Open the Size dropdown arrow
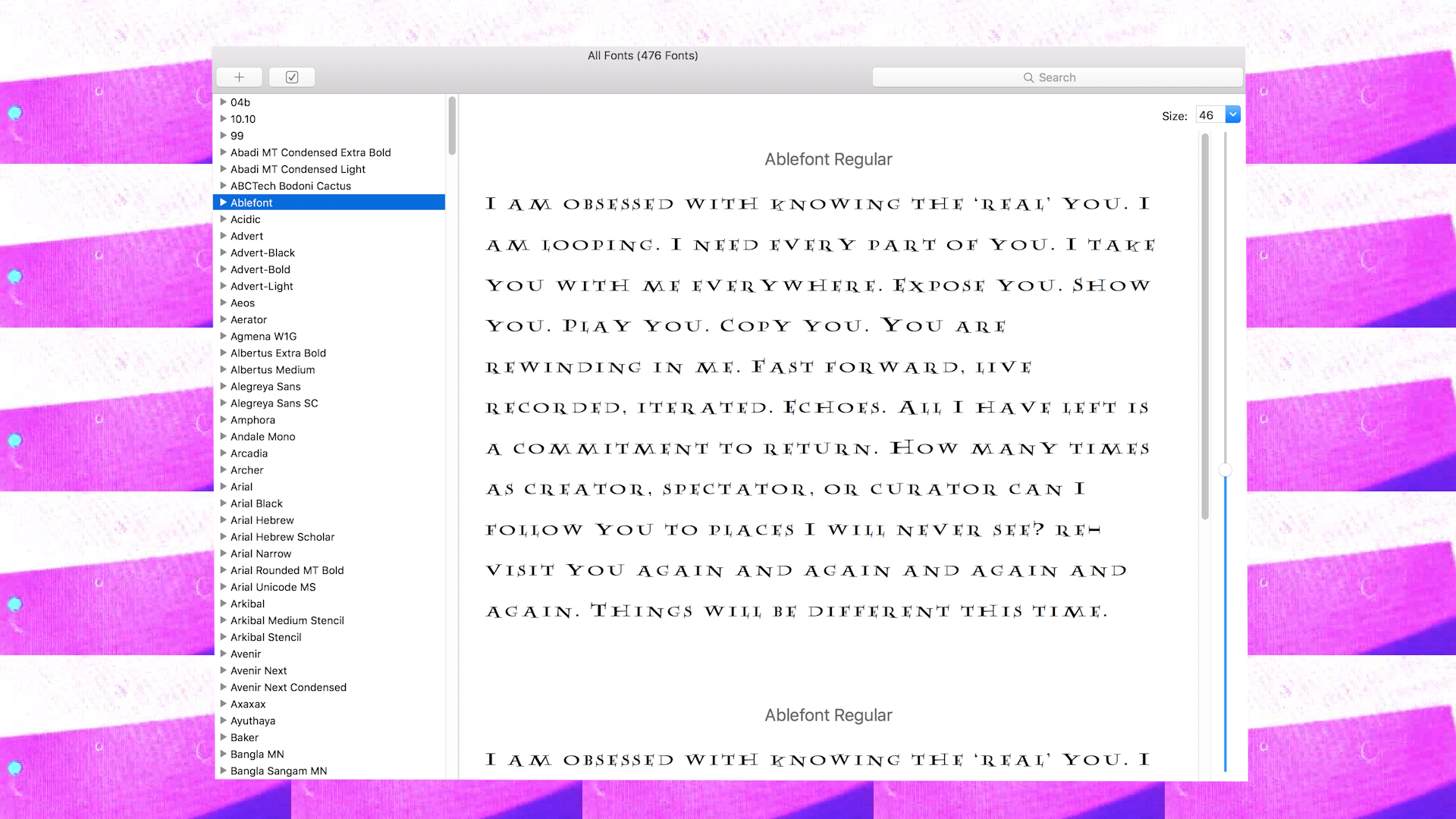 pos(1233,115)
